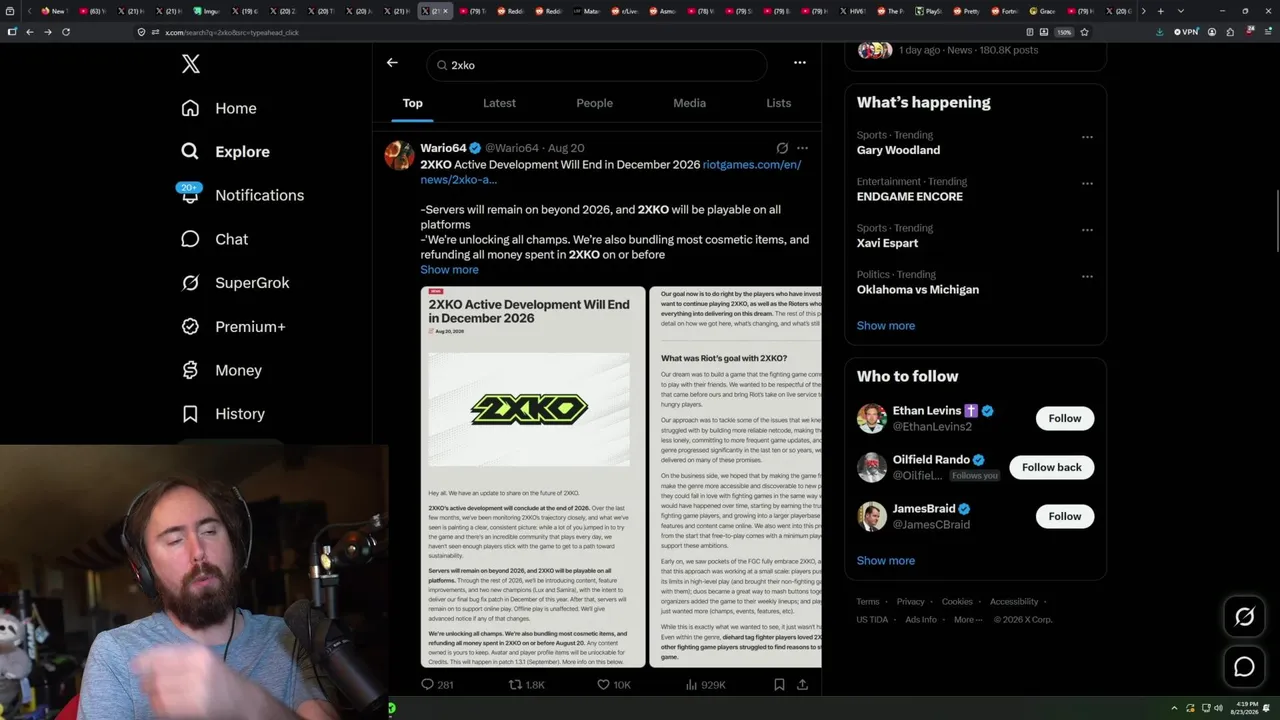Open the Home page from sidebar

(x=219, y=108)
